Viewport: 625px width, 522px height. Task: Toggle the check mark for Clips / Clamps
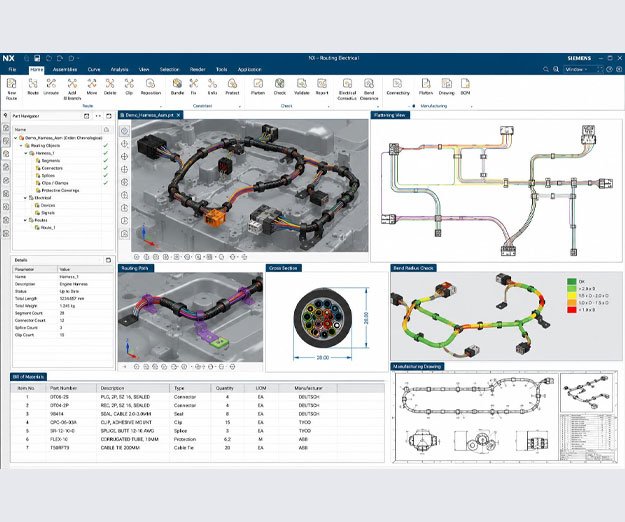click(x=106, y=183)
